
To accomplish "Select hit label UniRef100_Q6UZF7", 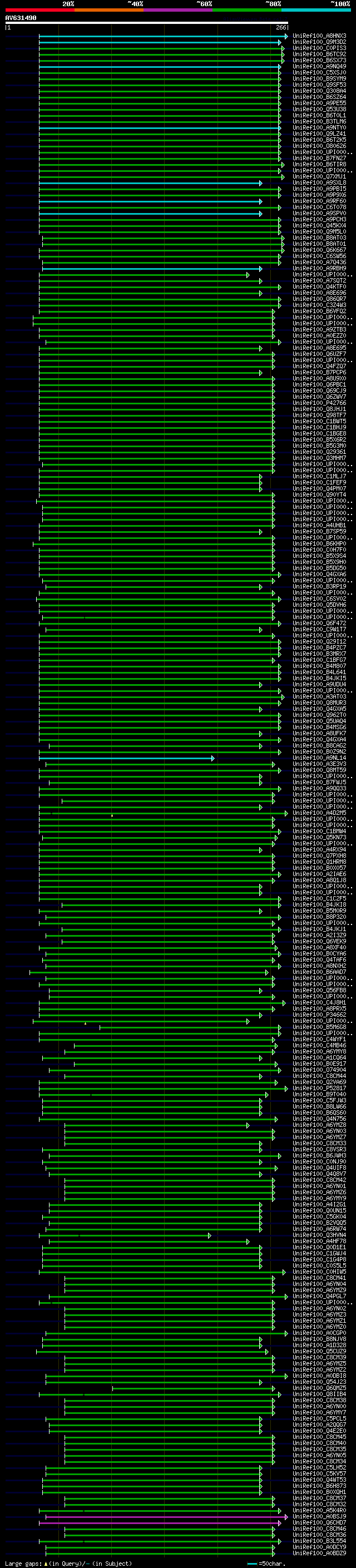I will tap(319, 354).
